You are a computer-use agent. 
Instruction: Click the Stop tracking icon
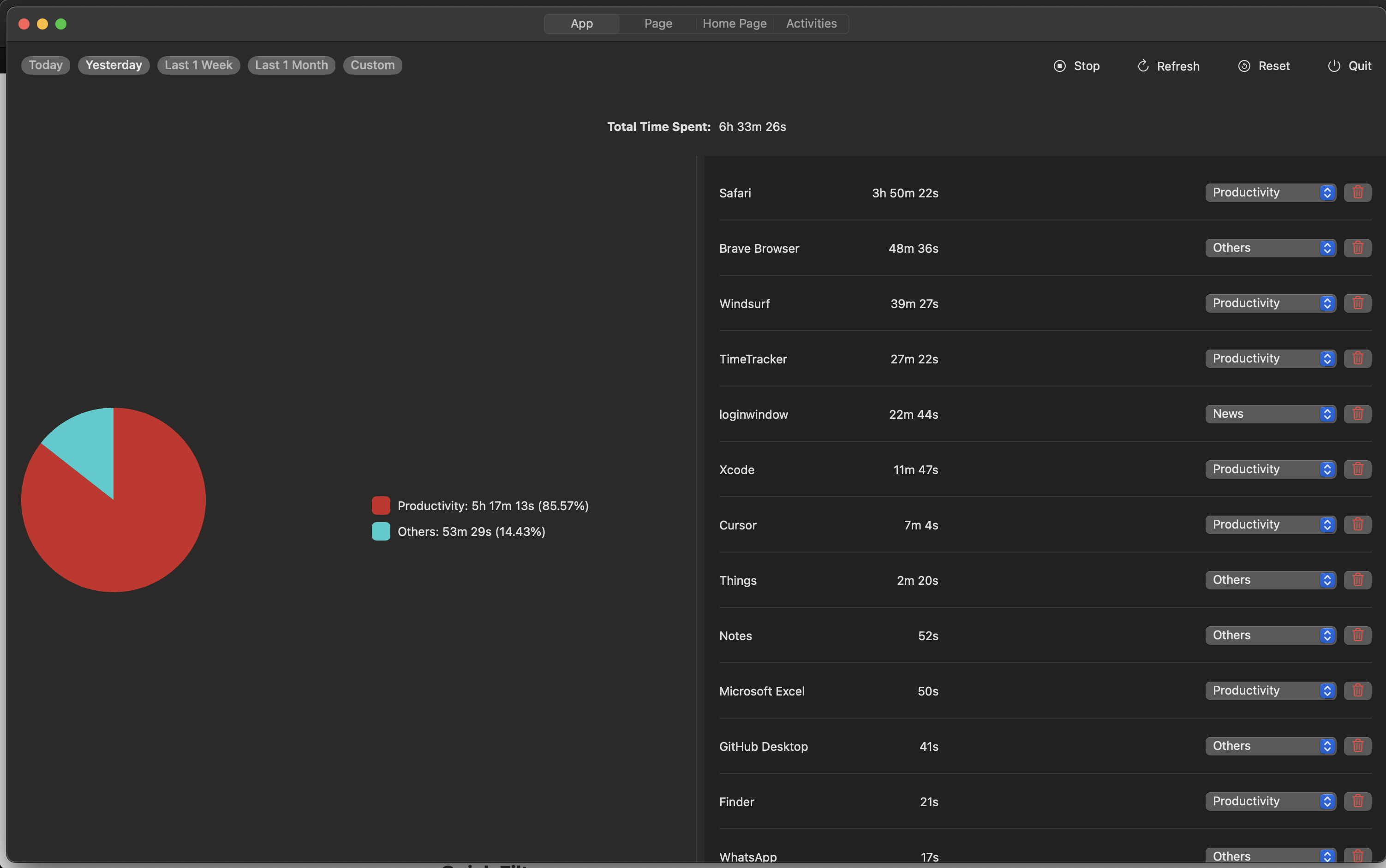pyautogui.click(x=1059, y=66)
